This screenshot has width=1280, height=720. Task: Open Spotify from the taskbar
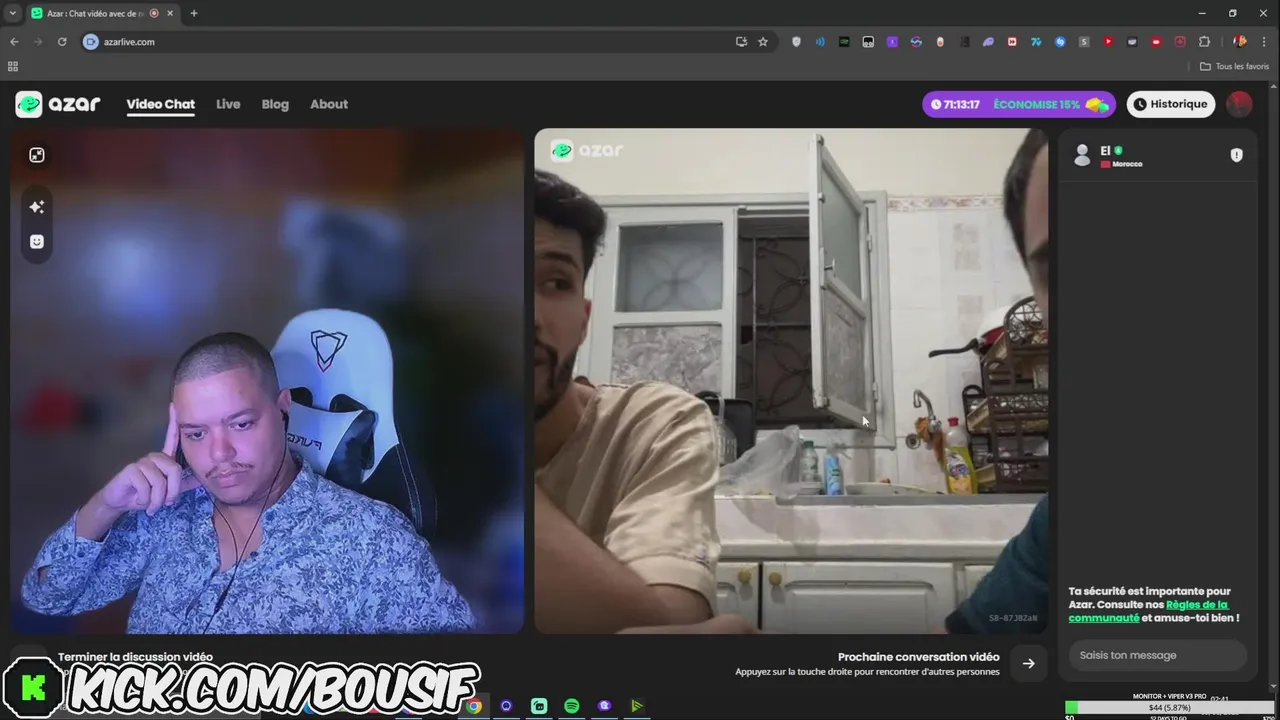click(571, 706)
